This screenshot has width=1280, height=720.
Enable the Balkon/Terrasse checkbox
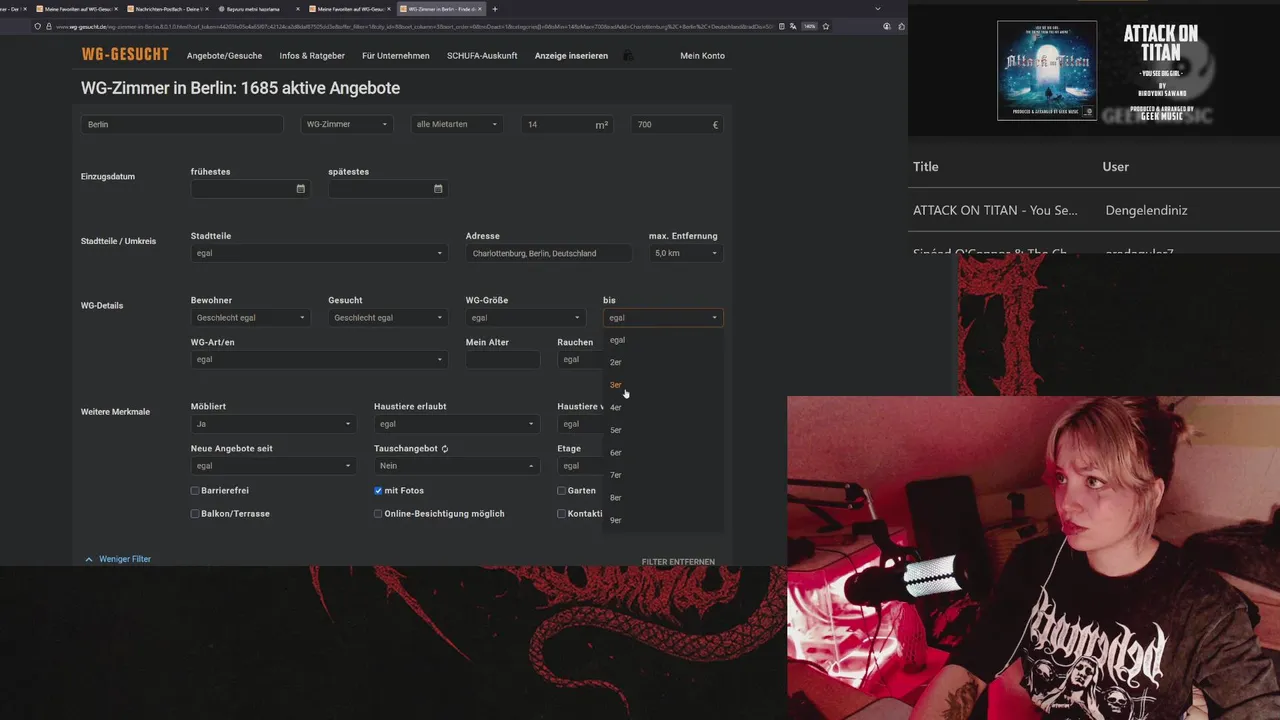pyautogui.click(x=195, y=514)
